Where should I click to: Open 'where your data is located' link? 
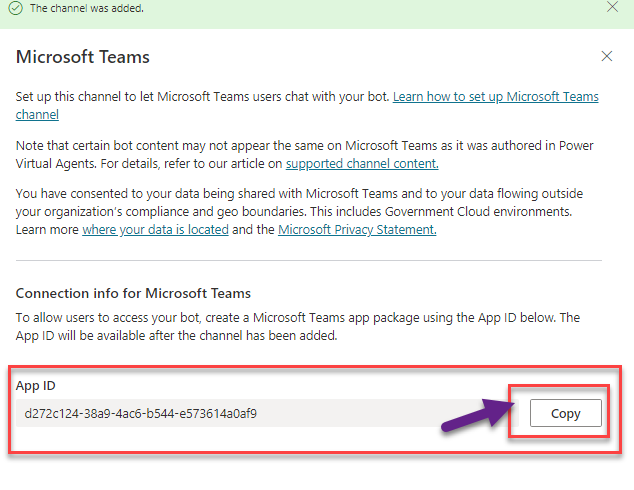[155, 230]
